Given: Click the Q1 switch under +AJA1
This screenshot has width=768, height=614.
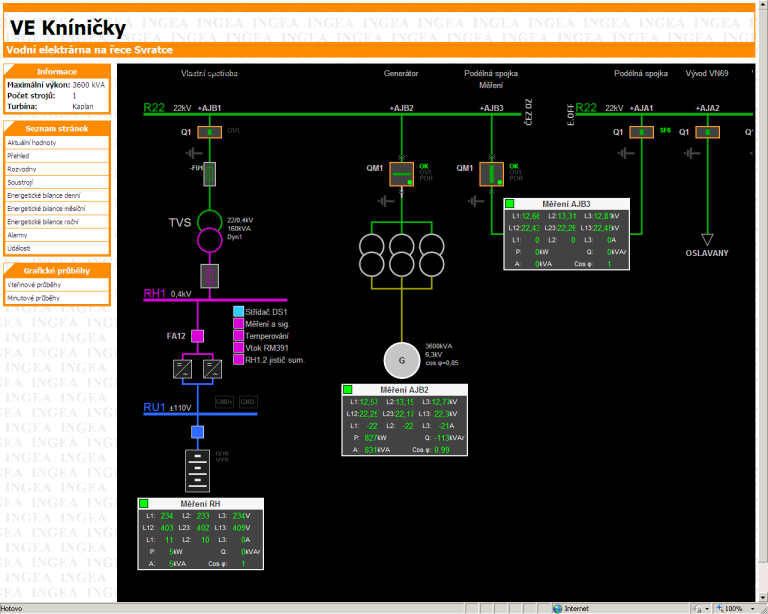Looking at the screenshot, I should click(x=642, y=132).
